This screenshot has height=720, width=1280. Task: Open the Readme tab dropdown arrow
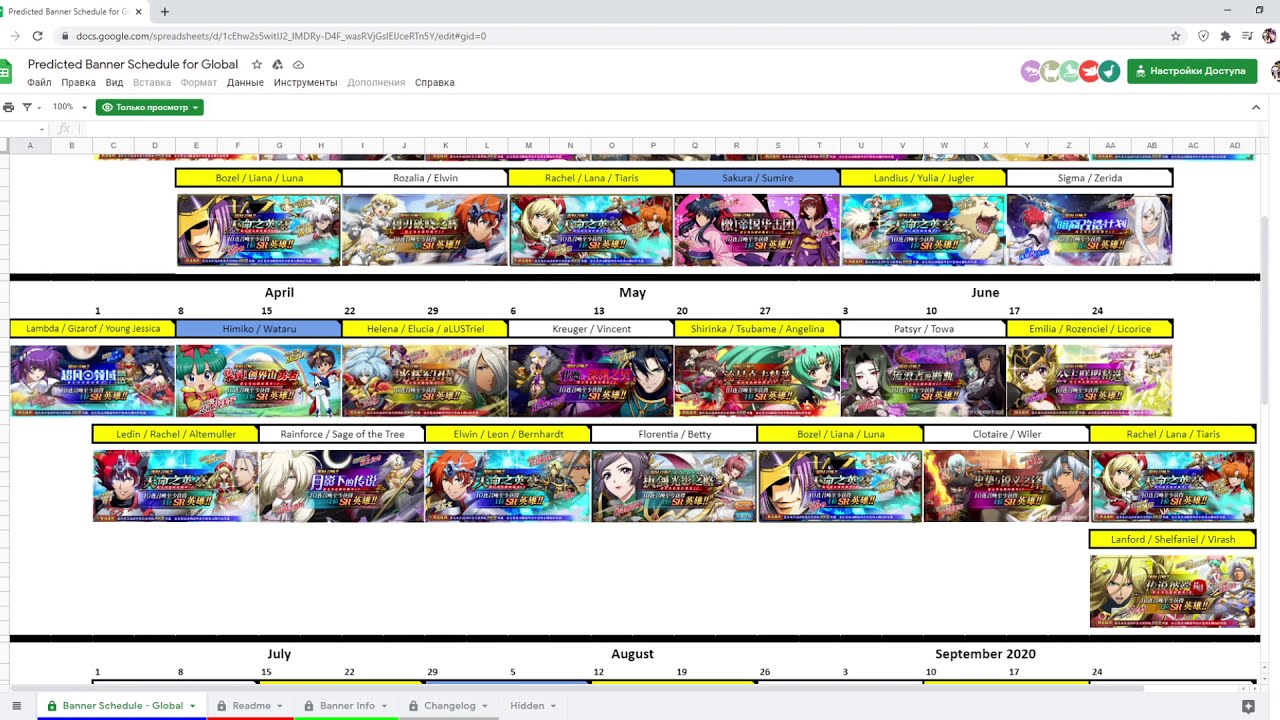(x=280, y=706)
